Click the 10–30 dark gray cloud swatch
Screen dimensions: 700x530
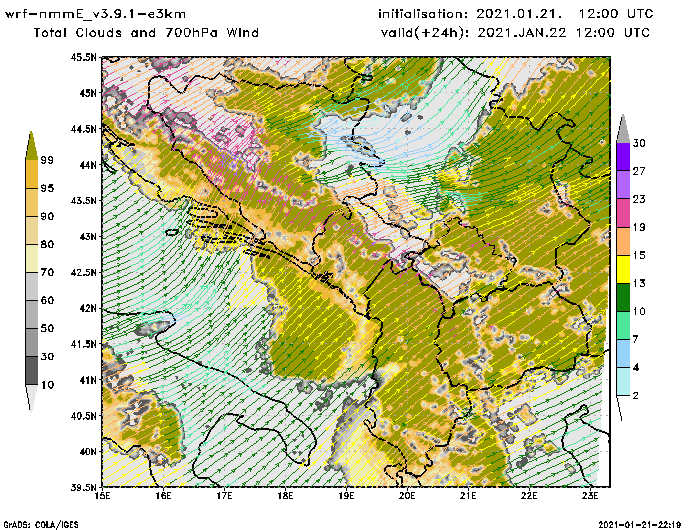click(31, 371)
